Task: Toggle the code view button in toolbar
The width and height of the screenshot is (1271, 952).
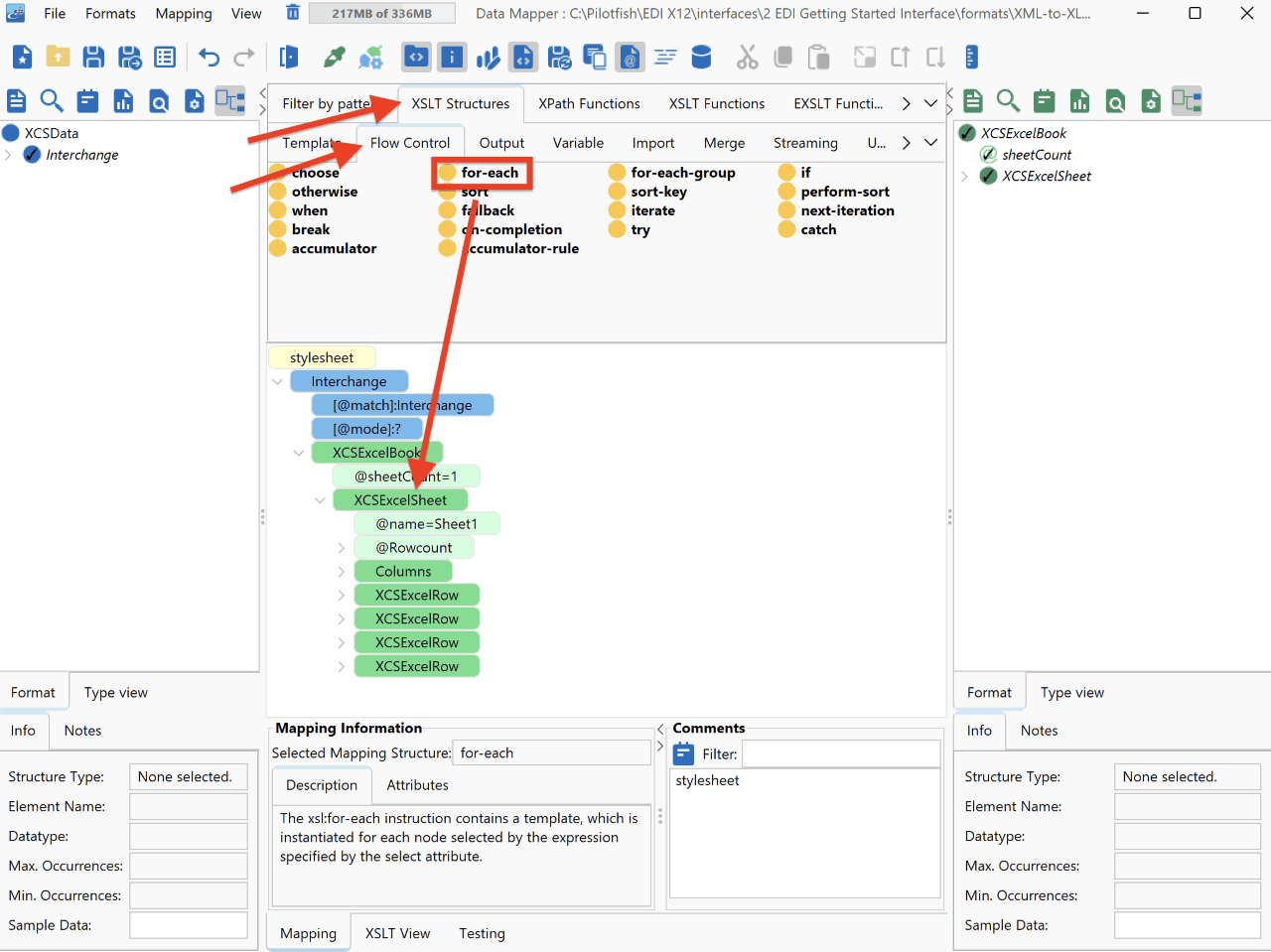Action: [416, 58]
